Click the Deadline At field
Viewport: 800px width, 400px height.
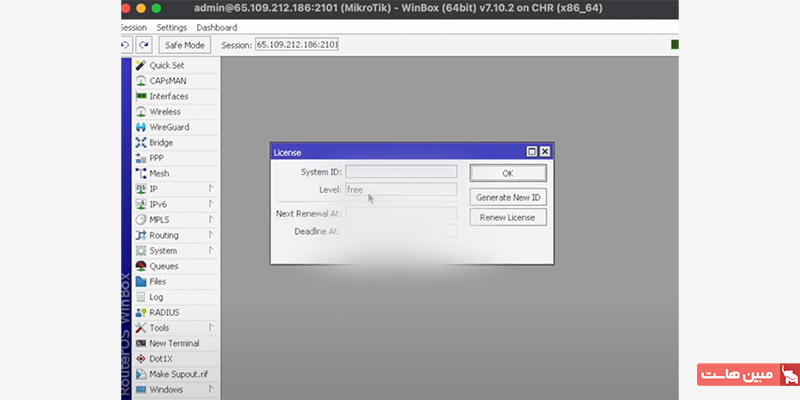click(x=401, y=232)
